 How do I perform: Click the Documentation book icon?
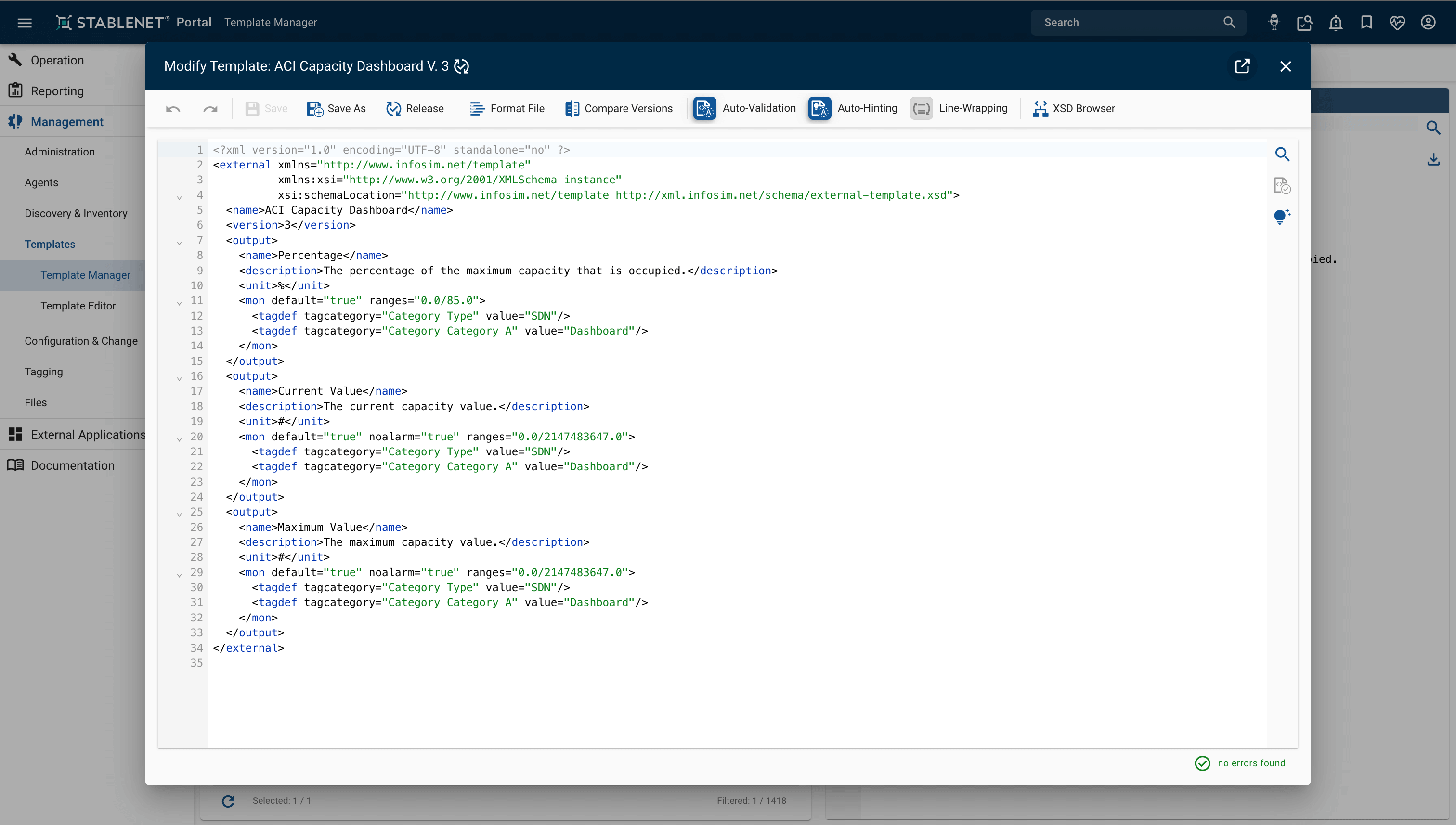coord(15,465)
